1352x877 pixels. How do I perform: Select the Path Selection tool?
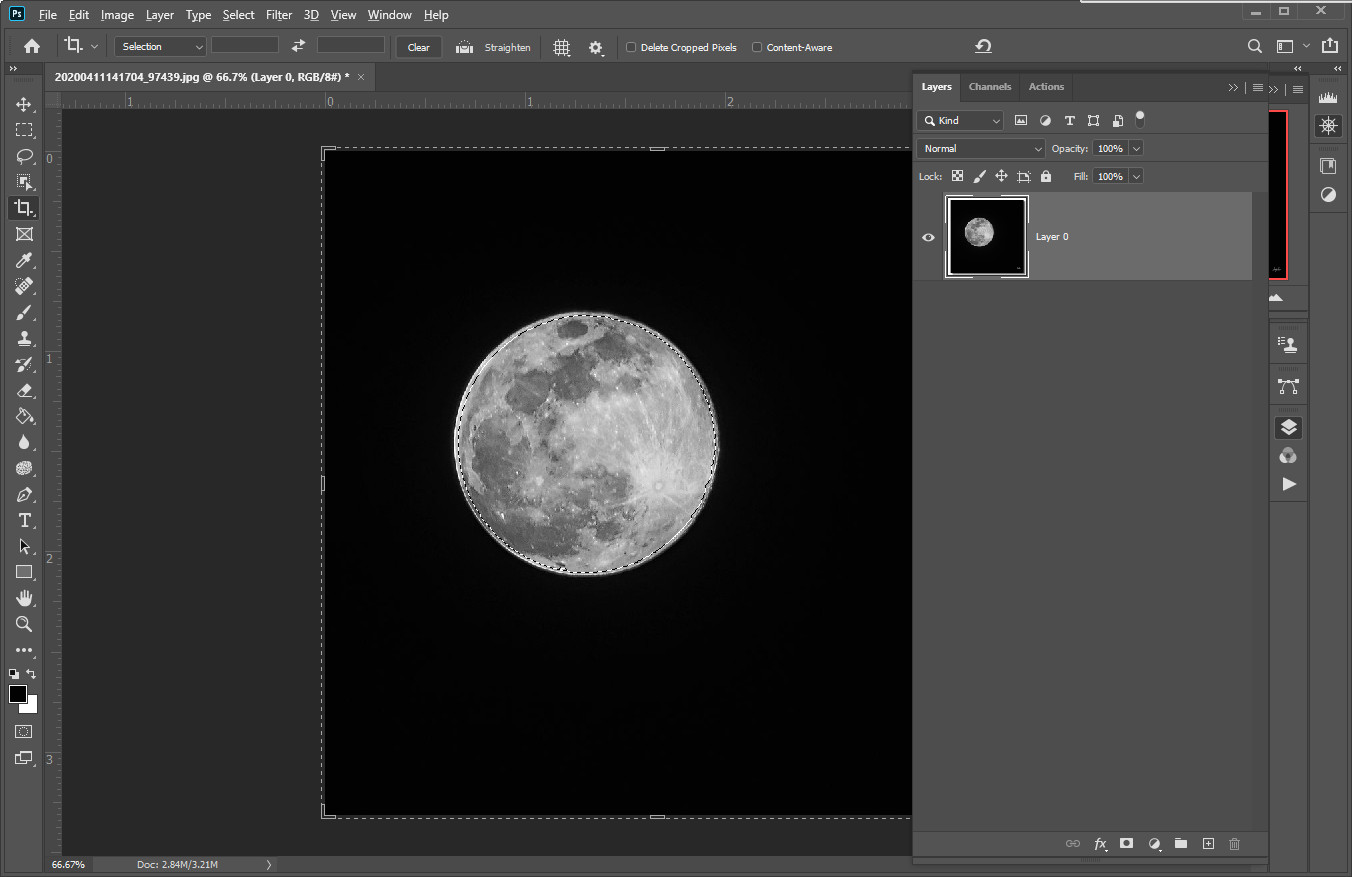[x=24, y=546]
